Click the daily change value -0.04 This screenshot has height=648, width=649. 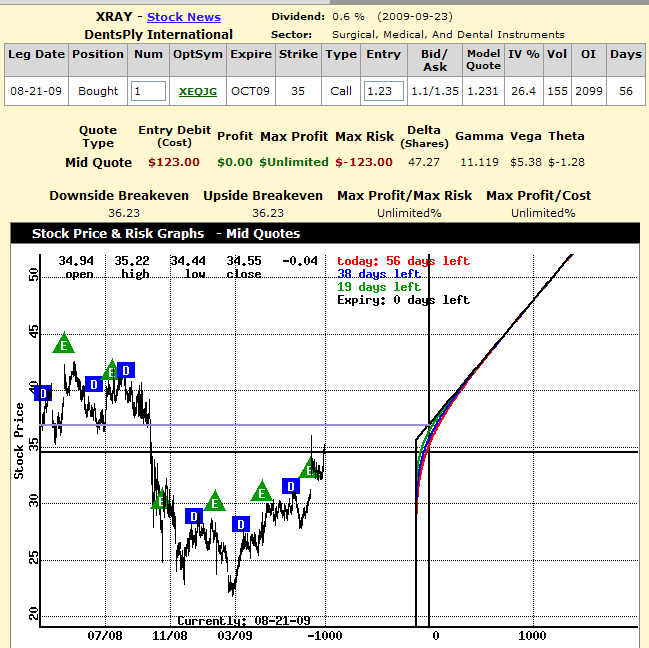[x=300, y=261]
